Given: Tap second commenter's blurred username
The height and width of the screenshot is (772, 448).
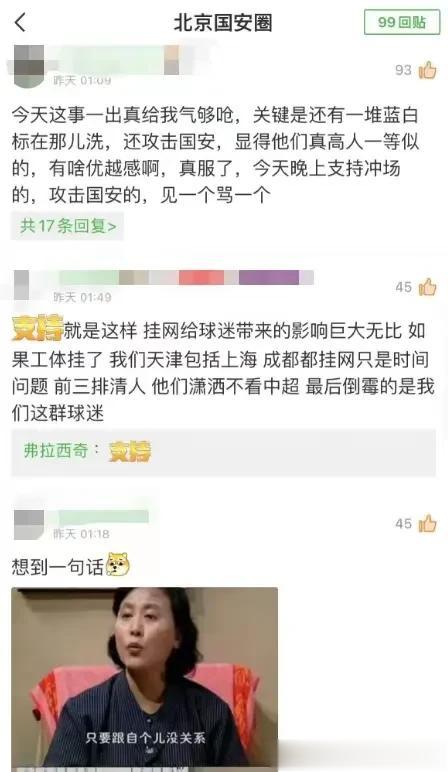Looking at the screenshot, I should click(x=186, y=277).
